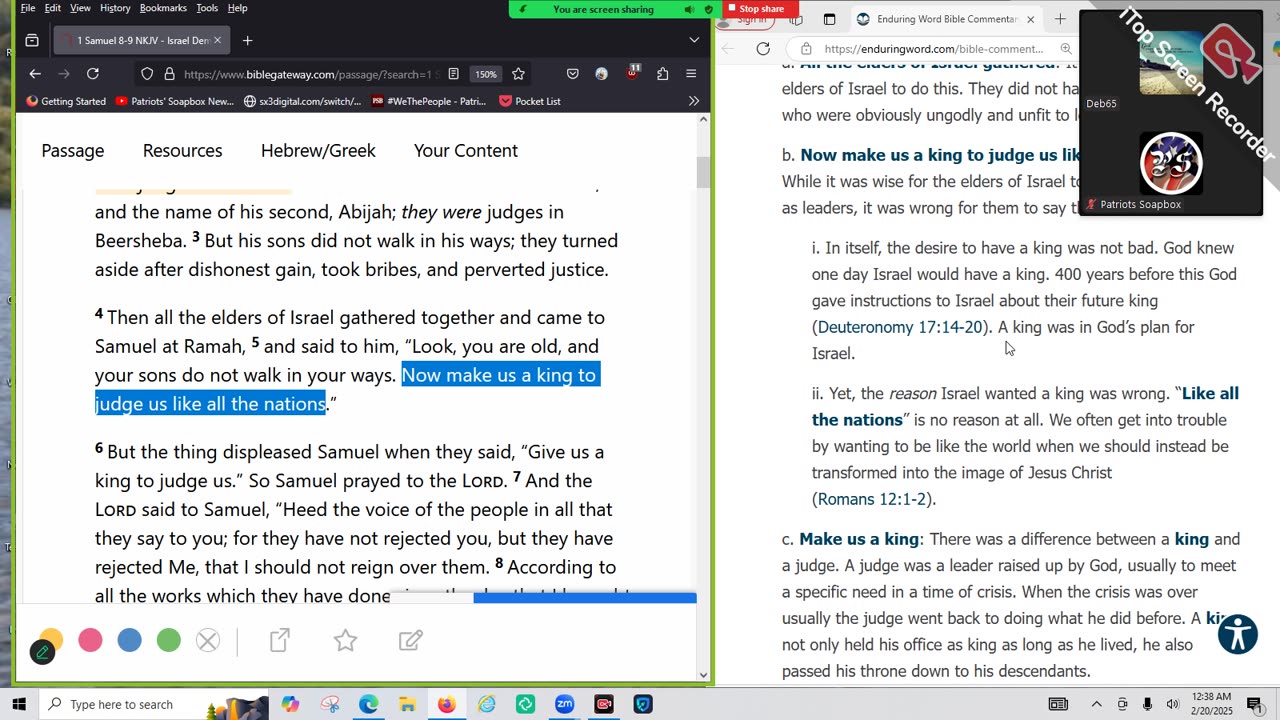Open the Edit menu
This screenshot has width=1280, height=720.
click(x=53, y=8)
